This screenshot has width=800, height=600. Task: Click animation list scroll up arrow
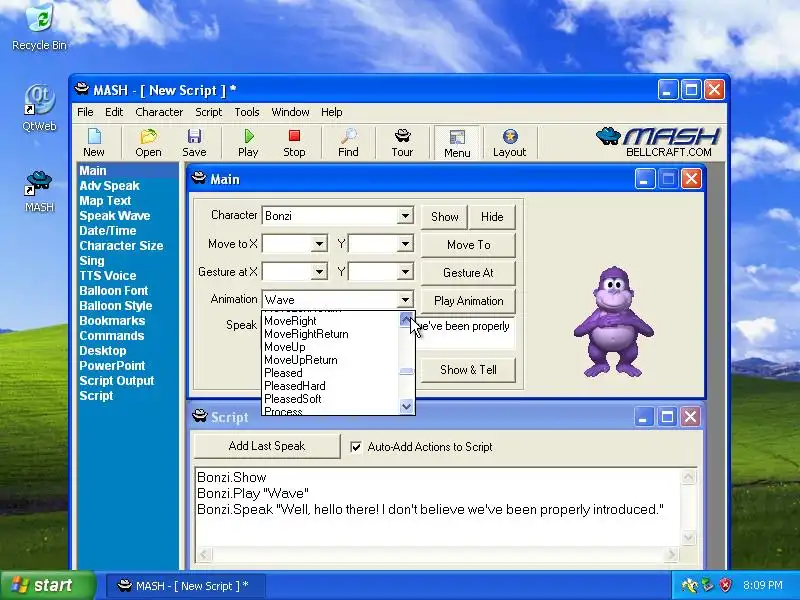pyautogui.click(x=406, y=319)
